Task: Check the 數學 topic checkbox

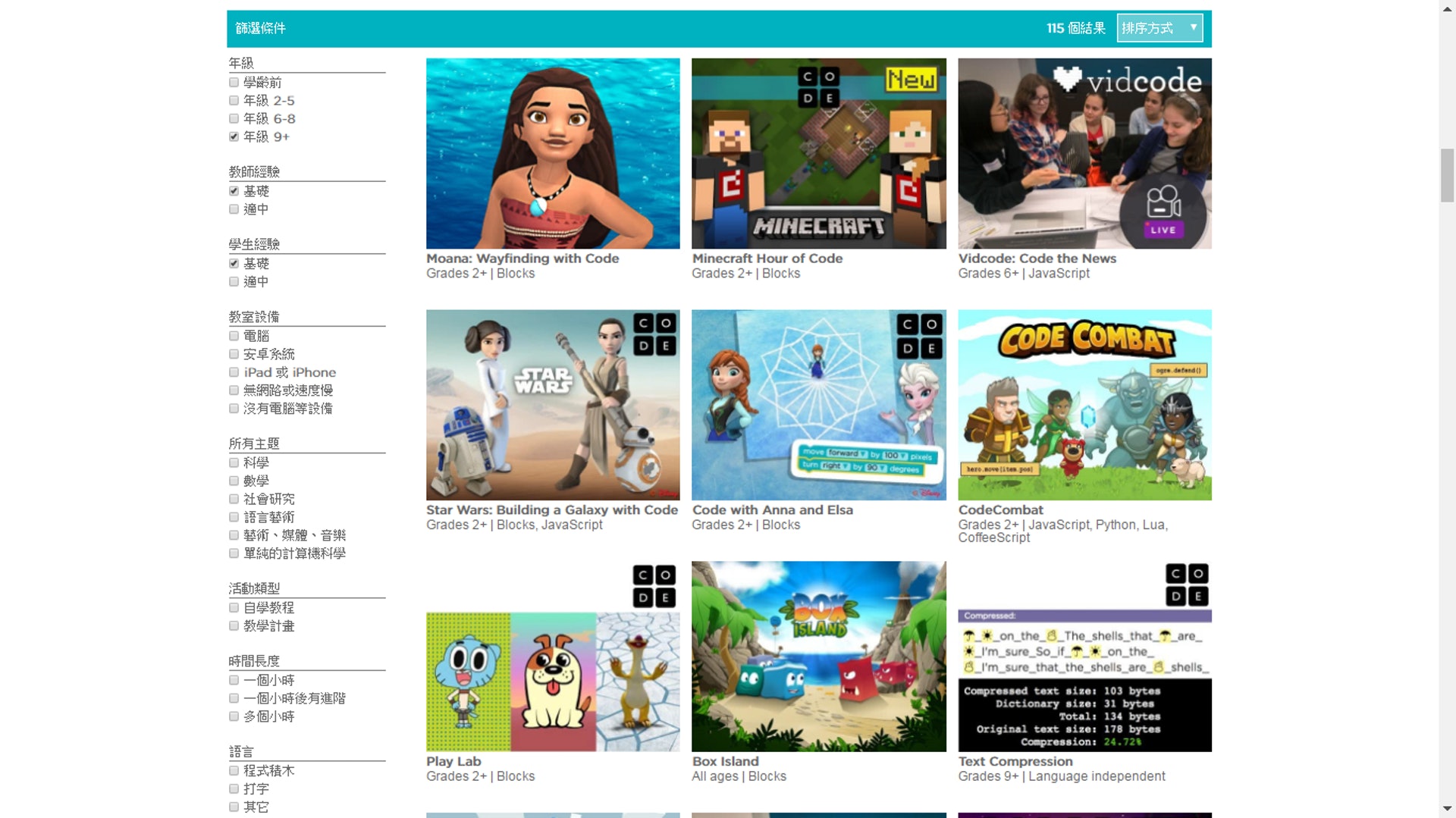Action: click(234, 481)
